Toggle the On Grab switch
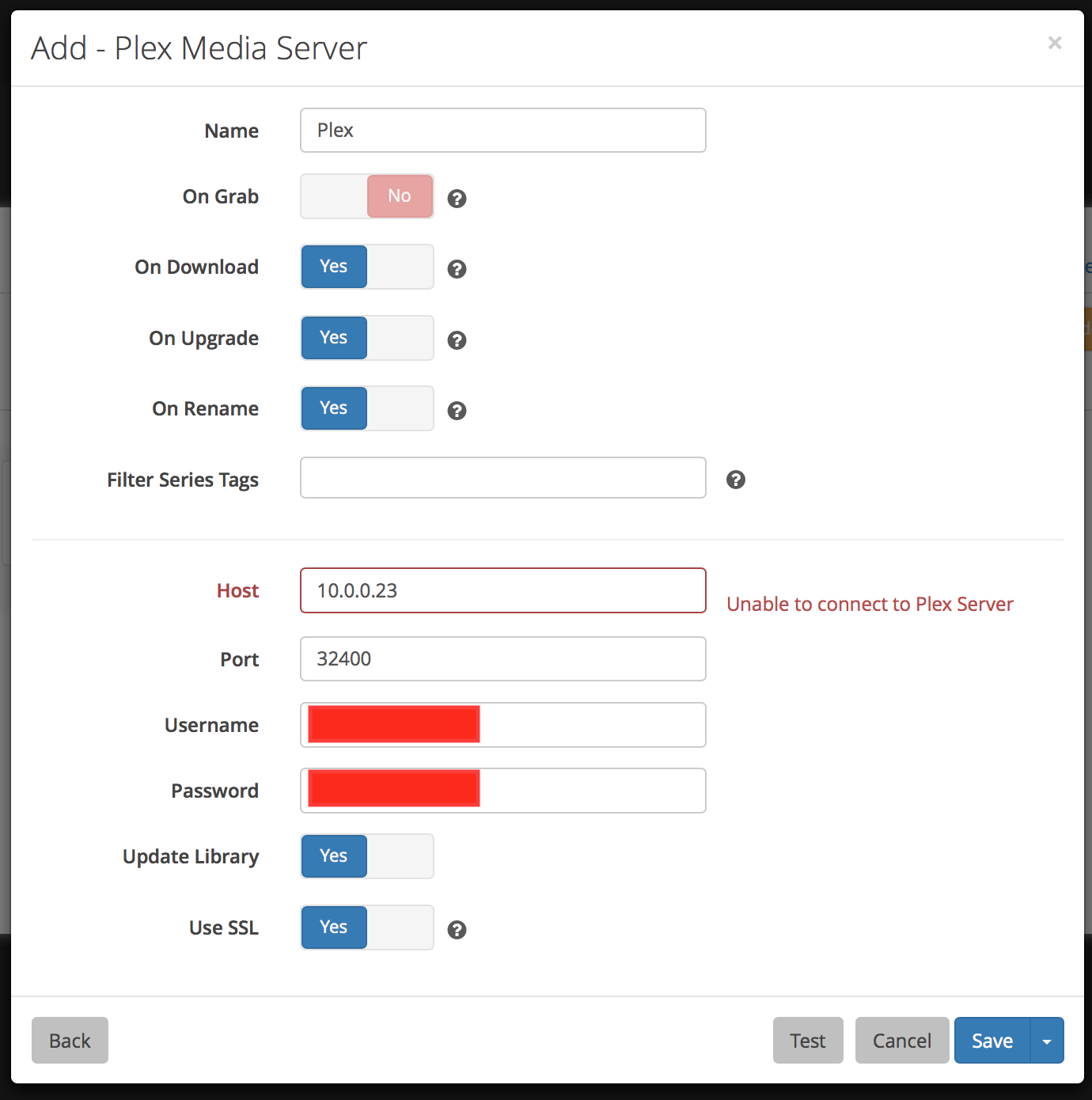The height and width of the screenshot is (1100, 1092). pyautogui.click(x=367, y=196)
